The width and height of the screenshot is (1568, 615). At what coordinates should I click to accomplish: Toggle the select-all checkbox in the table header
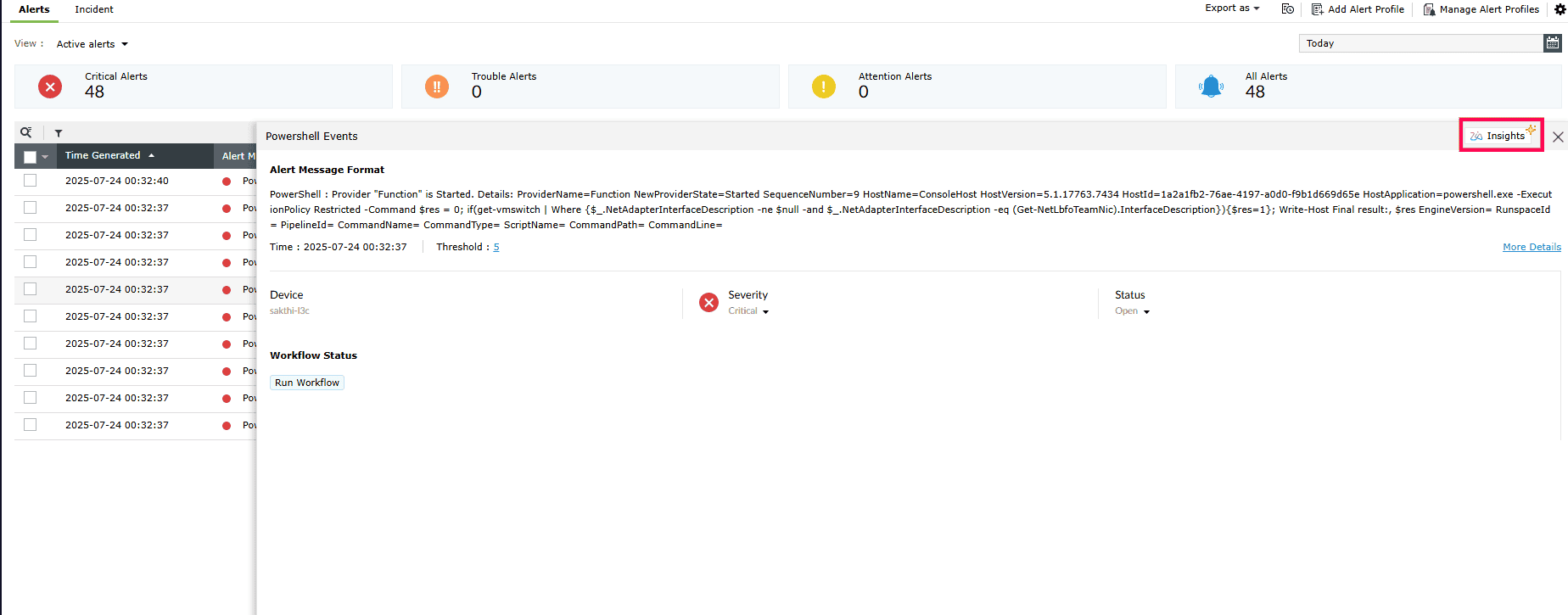30,157
